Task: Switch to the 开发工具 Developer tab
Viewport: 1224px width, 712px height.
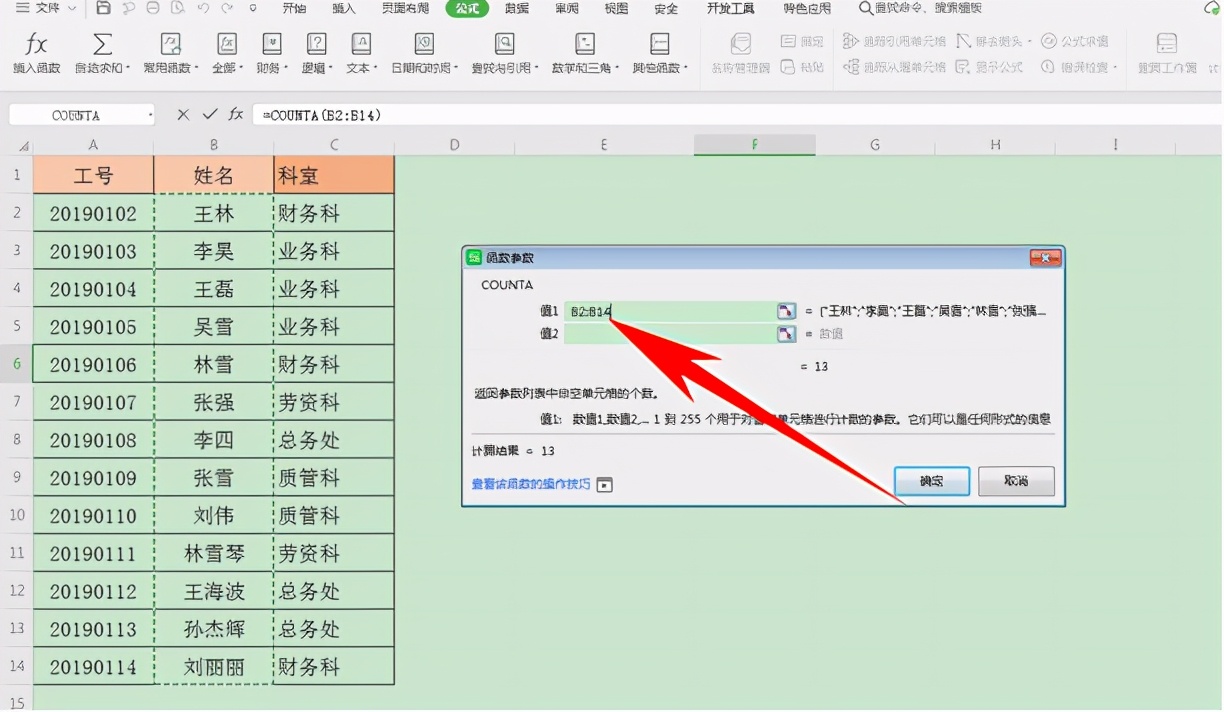Action: coord(731,8)
